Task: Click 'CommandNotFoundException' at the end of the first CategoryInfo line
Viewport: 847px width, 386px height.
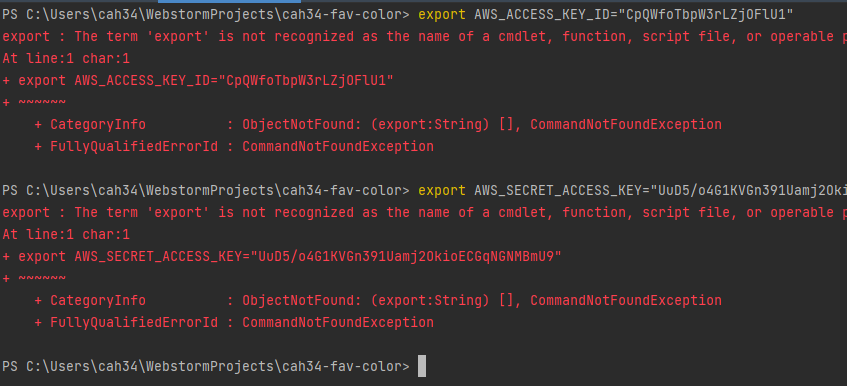Action: pyautogui.click(x=626, y=124)
